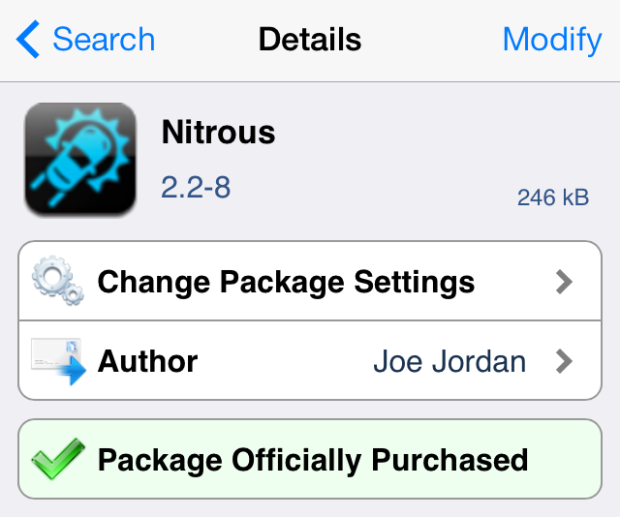
Task: Tap the Package Officially Purchased text
Action: 313,460
